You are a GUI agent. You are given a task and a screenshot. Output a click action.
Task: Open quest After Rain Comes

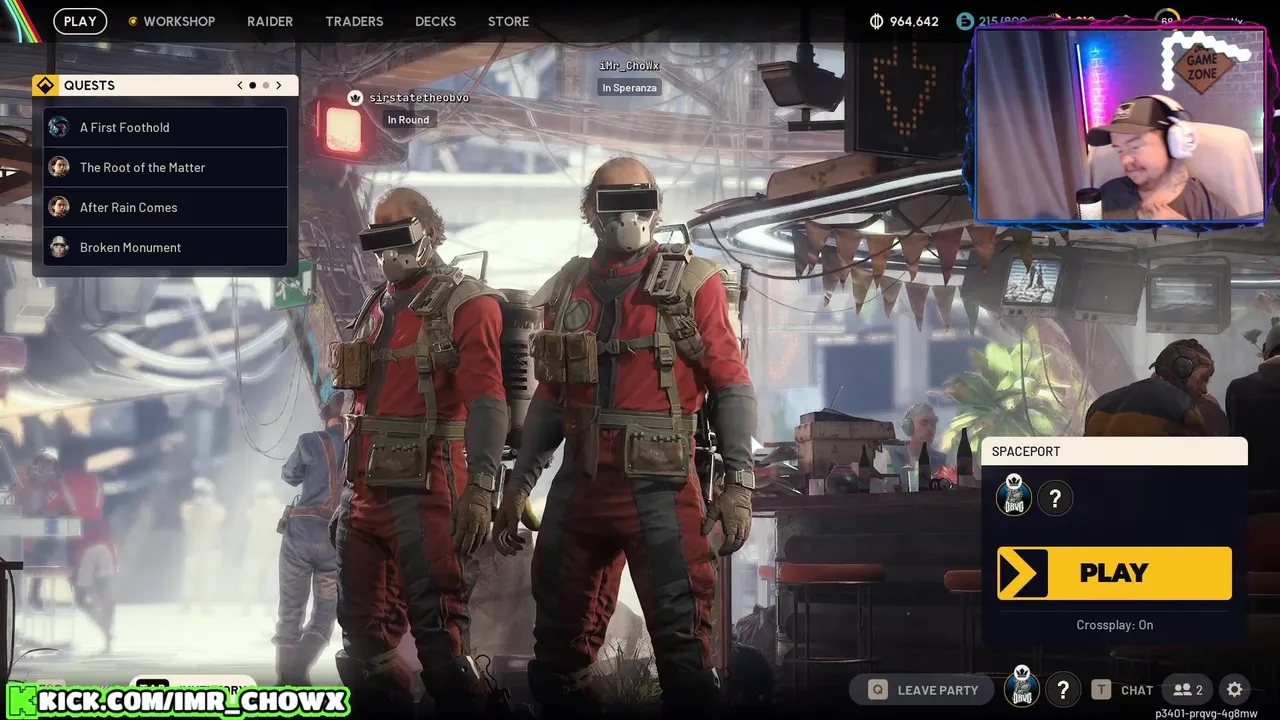(x=166, y=207)
